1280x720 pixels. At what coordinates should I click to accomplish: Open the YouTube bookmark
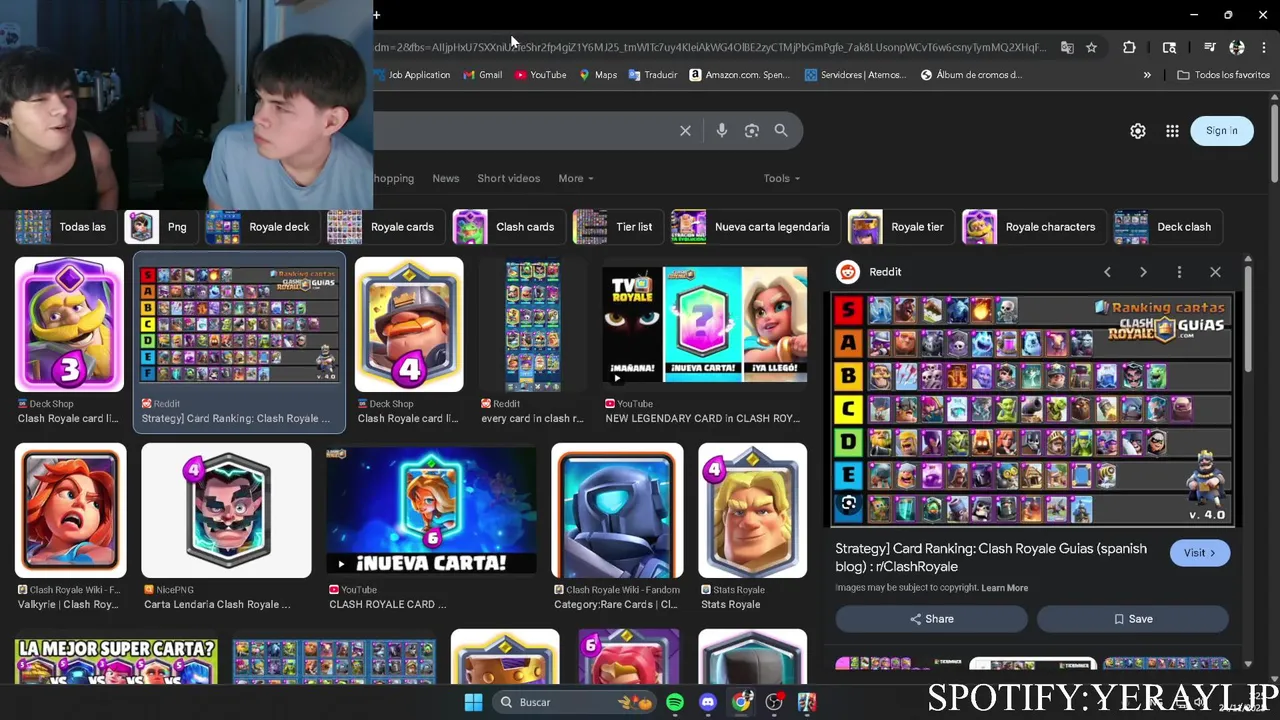click(540, 75)
